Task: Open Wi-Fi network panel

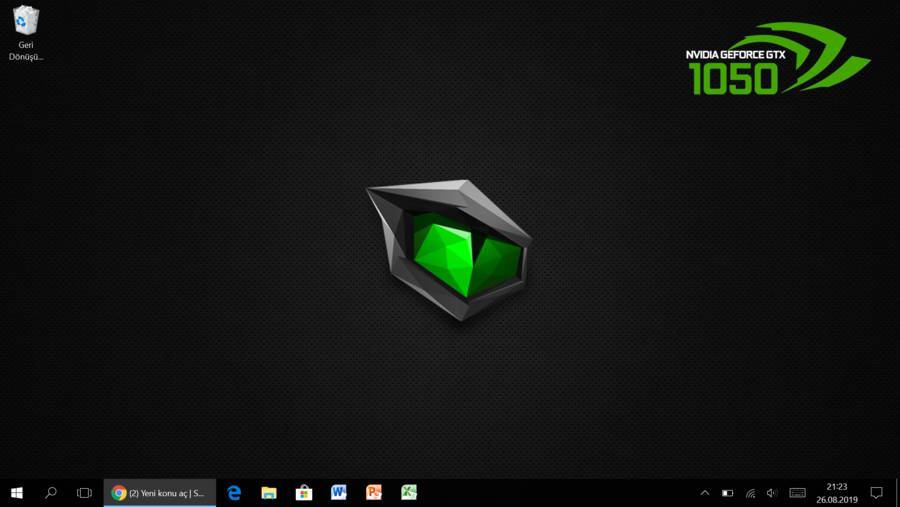Action: [x=750, y=493]
